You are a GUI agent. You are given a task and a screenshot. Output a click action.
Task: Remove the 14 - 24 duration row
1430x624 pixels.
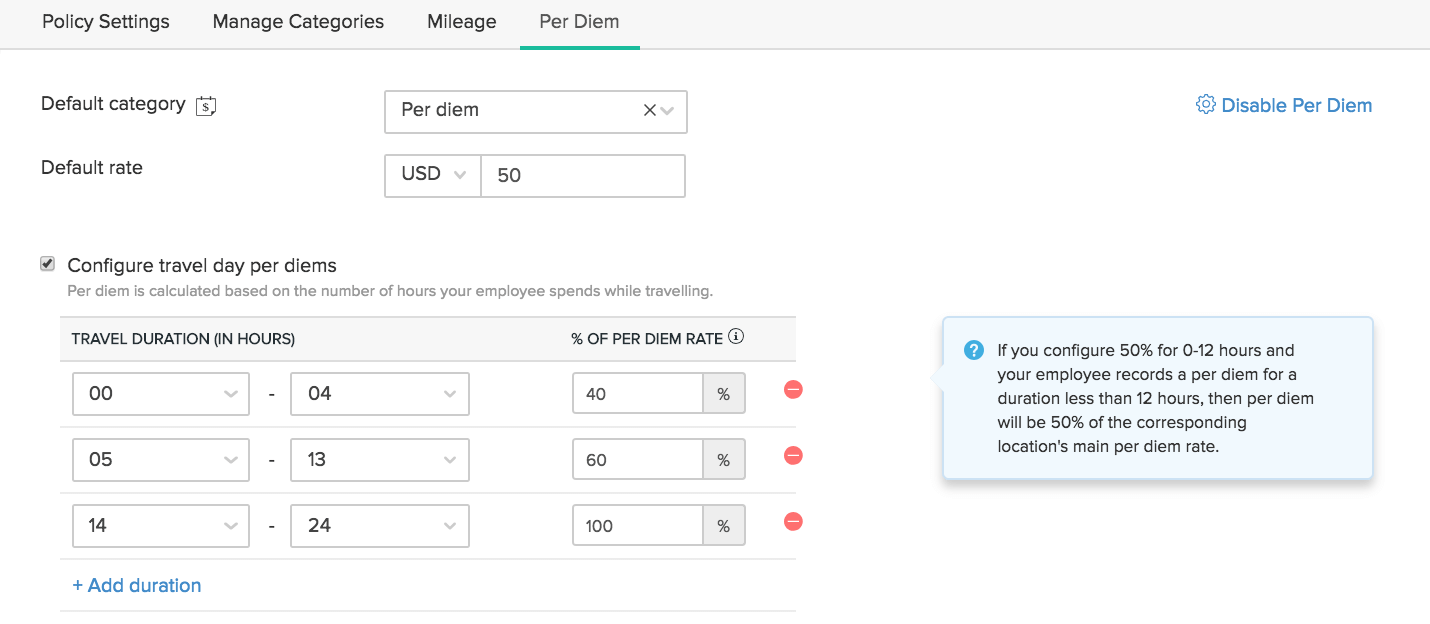pyautogui.click(x=793, y=522)
